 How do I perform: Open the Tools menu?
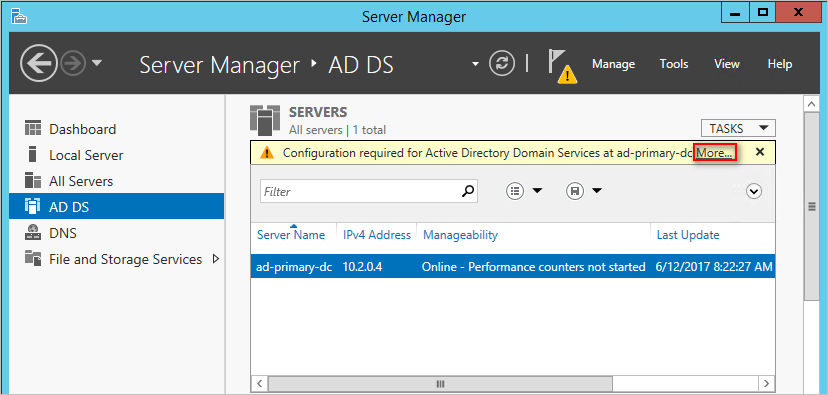click(674, 64)
